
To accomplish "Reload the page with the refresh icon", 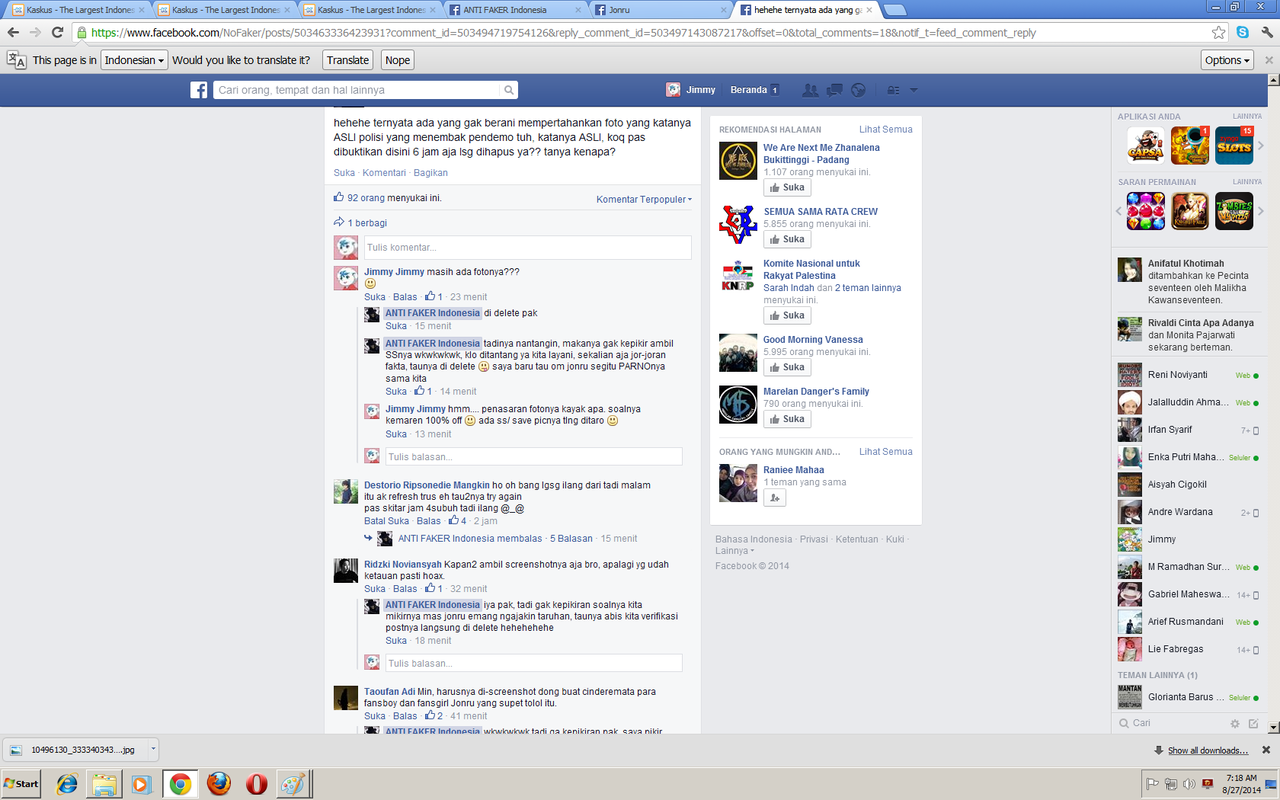I will pyautogui.click(x=58, y=32).
